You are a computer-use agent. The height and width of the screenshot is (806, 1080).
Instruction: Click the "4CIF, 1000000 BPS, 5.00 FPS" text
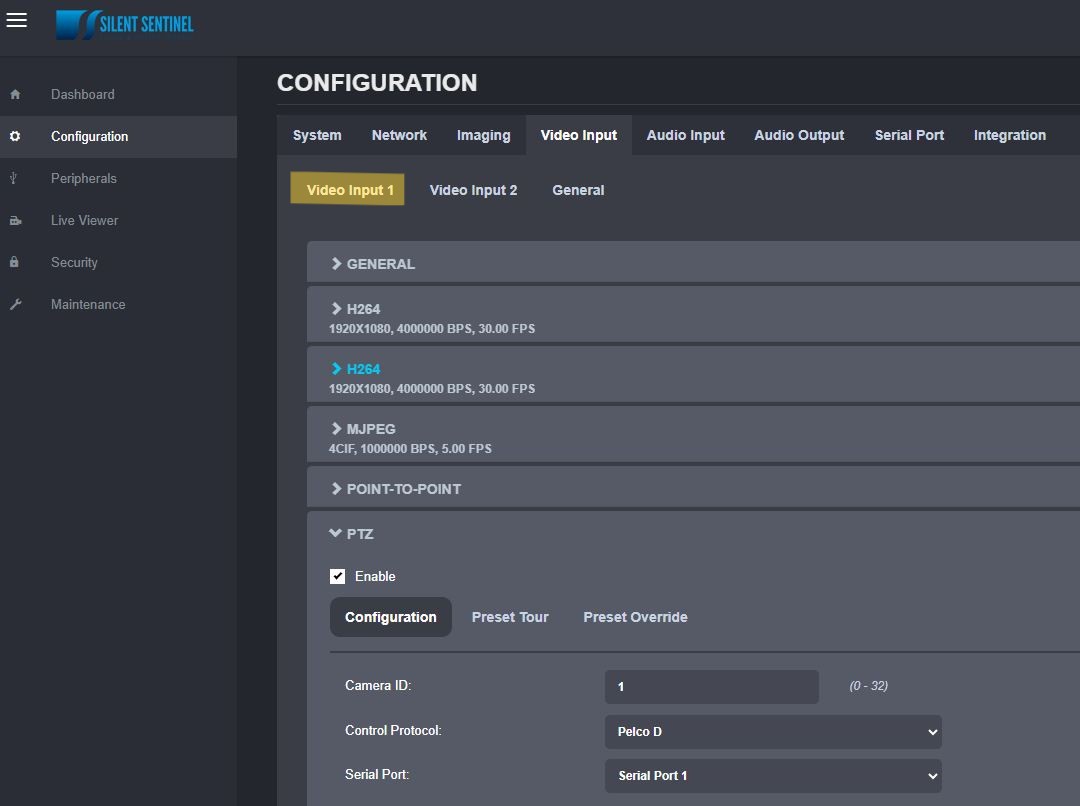tap(411, 448)
